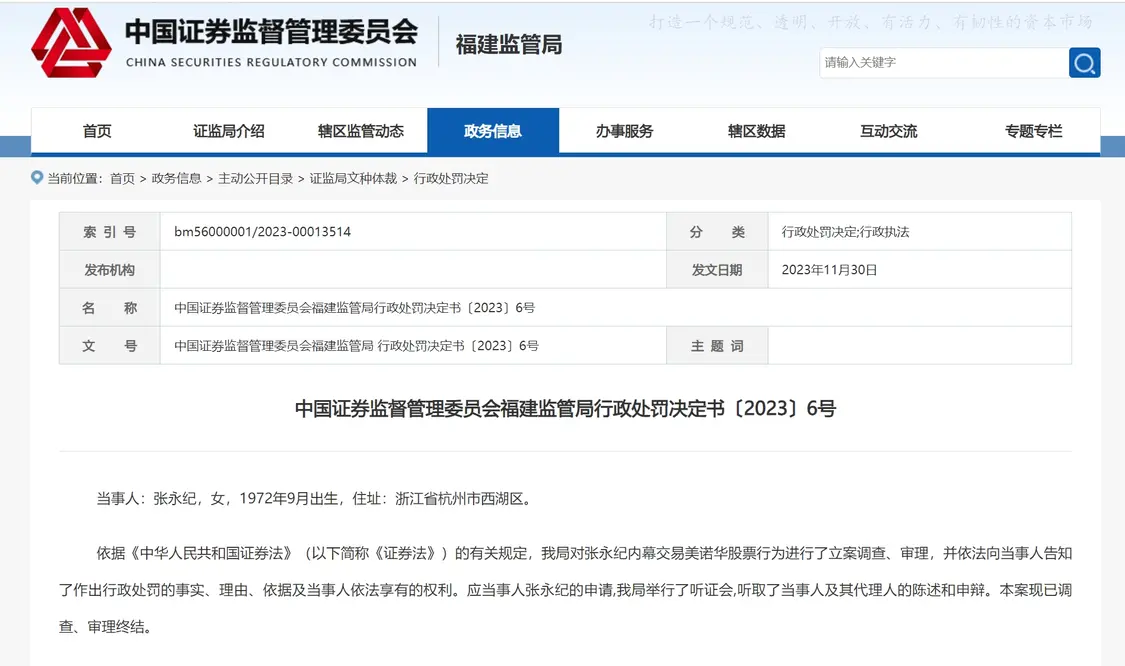Viewport: 1125px width, 666px height.
Task: Open the 互动交流 navigation tab
Action: pos(889,131)
